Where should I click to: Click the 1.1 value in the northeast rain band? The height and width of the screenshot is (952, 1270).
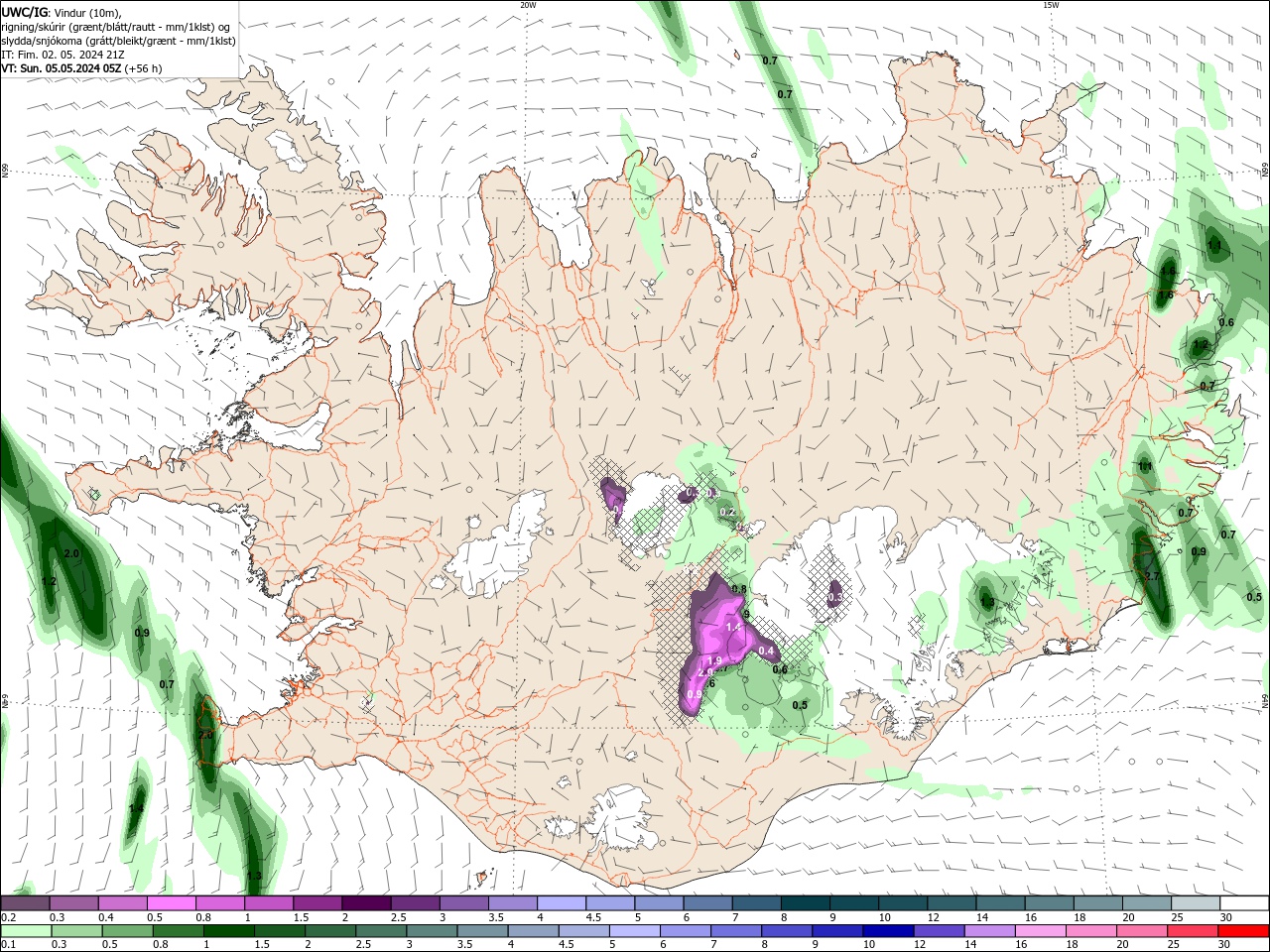coord(1214,245)
